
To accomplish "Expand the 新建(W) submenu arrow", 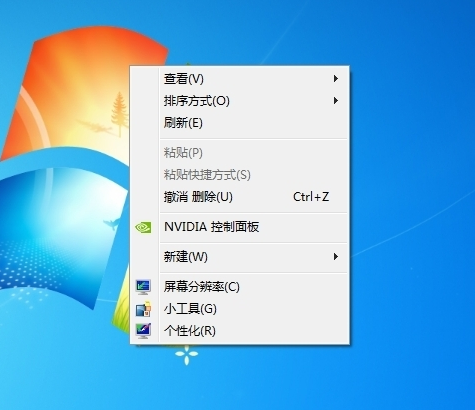I will point(336,257).
